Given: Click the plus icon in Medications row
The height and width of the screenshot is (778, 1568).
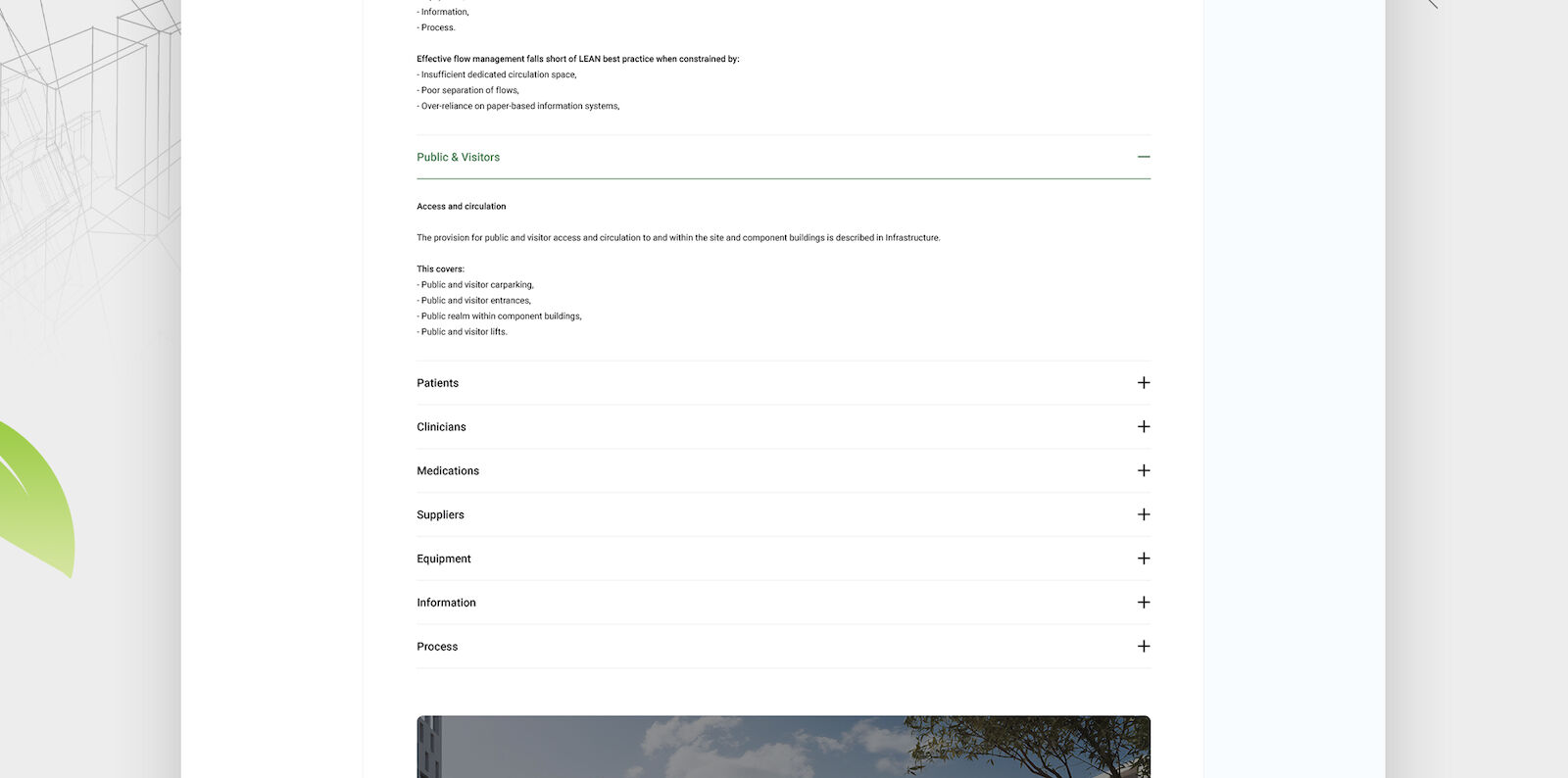Looking at the screenshot, I should tap(1143, 471).
